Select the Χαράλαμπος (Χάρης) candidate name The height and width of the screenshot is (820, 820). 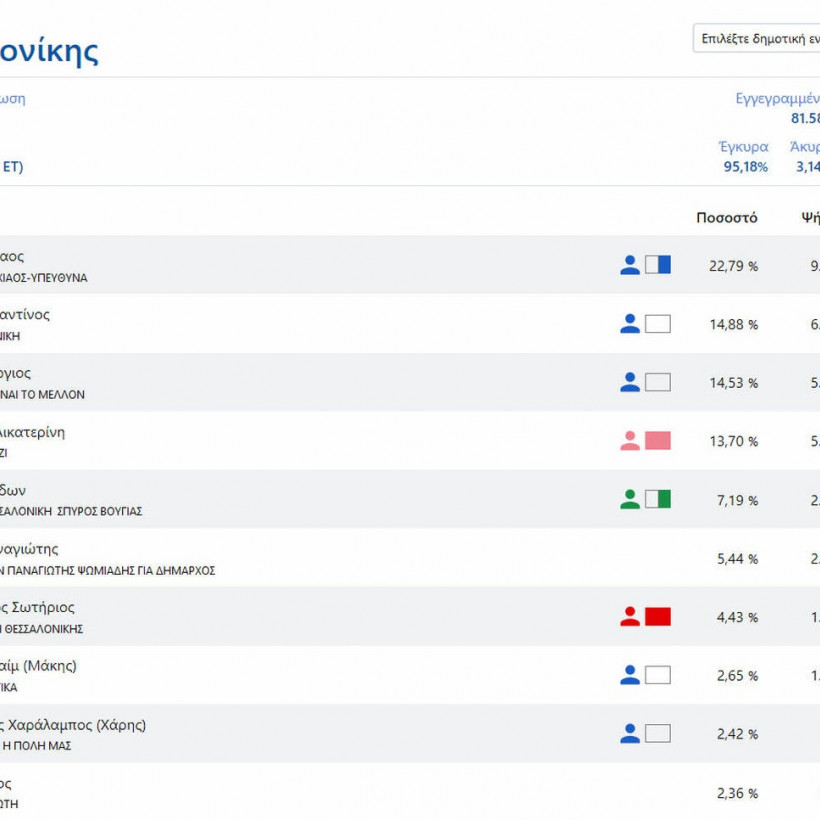point(75,725)
